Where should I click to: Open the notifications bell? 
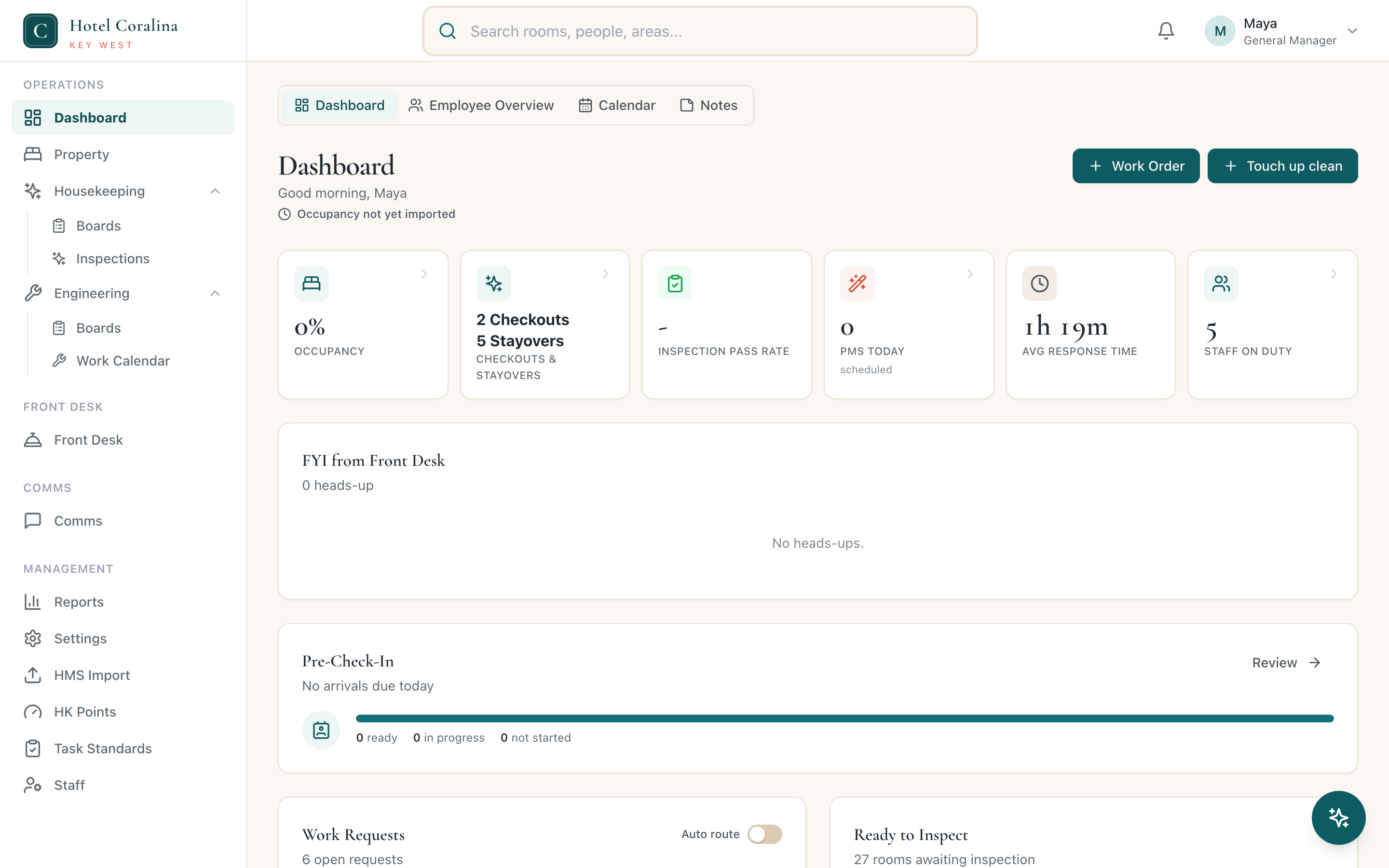pos(1166,31)
